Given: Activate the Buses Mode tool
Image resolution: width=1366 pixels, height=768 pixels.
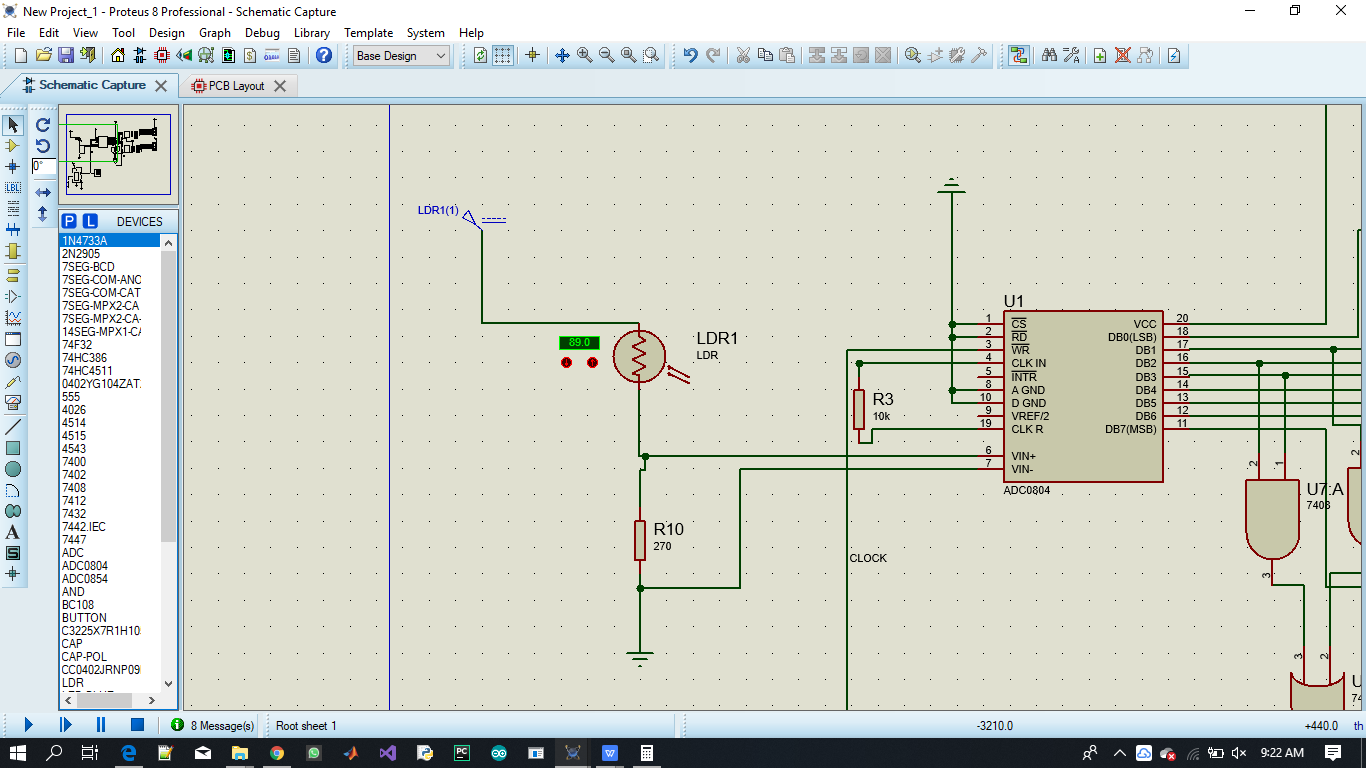Looking at the screenshot, I should click(x=13, y=229).
